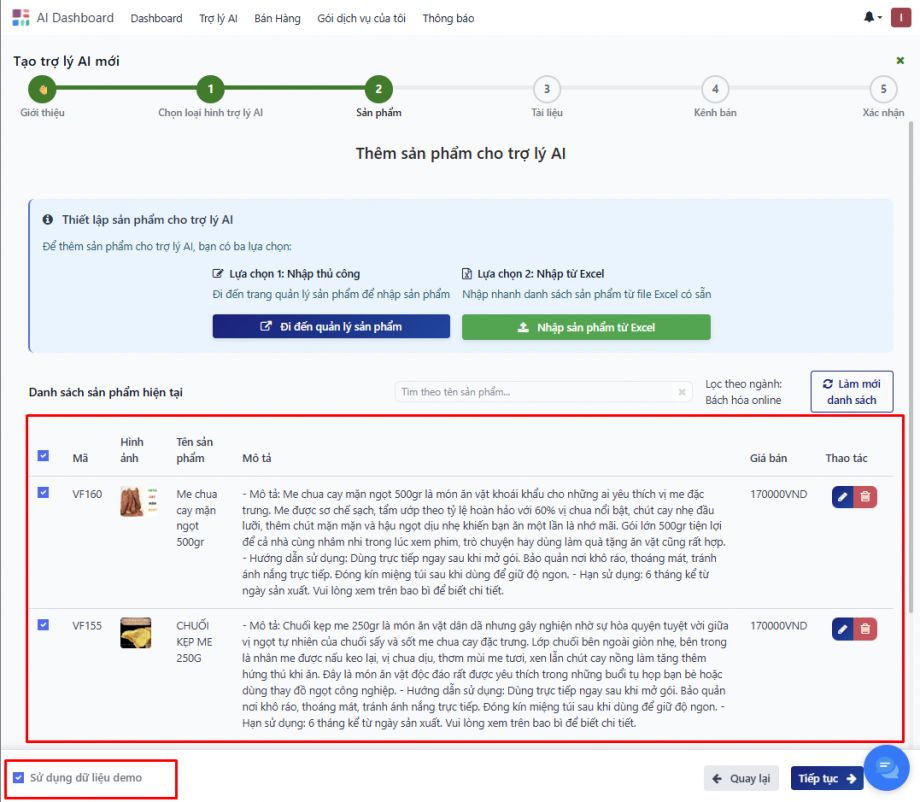Viewport: 920px width, 802px height.
Task: Jump to step 3 Tài liệu
Action: tap(546, 89)
